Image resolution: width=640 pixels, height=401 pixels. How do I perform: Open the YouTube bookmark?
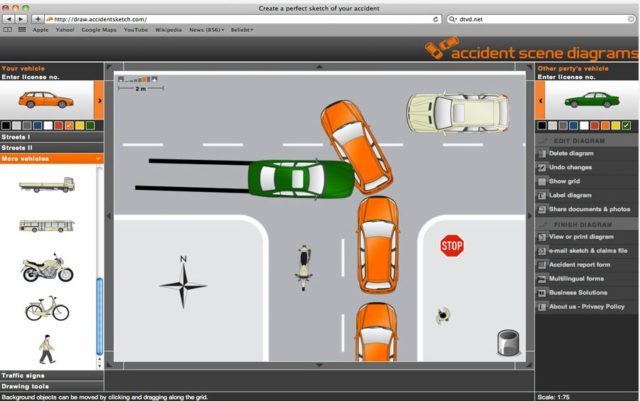pyautogui.click(x=136, y=30)
